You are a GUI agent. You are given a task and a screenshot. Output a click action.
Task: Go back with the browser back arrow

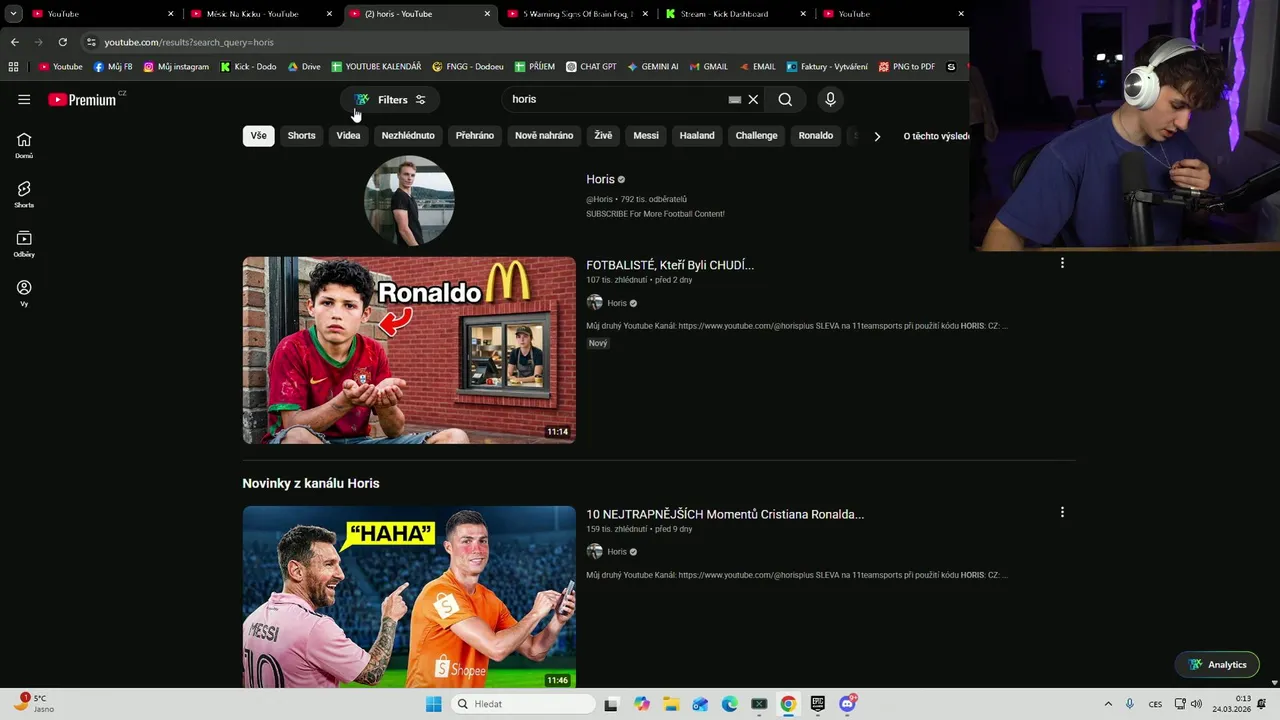click(14, 42)
